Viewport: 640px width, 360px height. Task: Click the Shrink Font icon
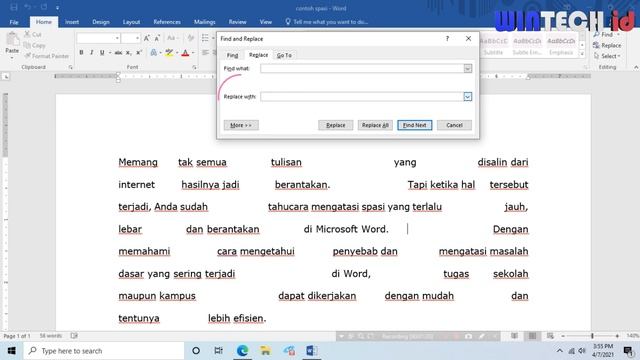click(157, 38)
